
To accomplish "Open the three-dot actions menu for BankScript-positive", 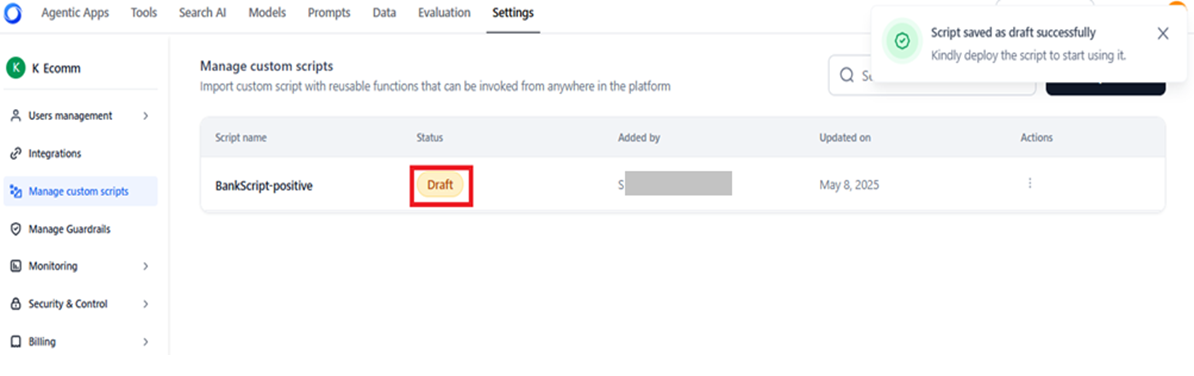I will click(x=1030, y=183).
